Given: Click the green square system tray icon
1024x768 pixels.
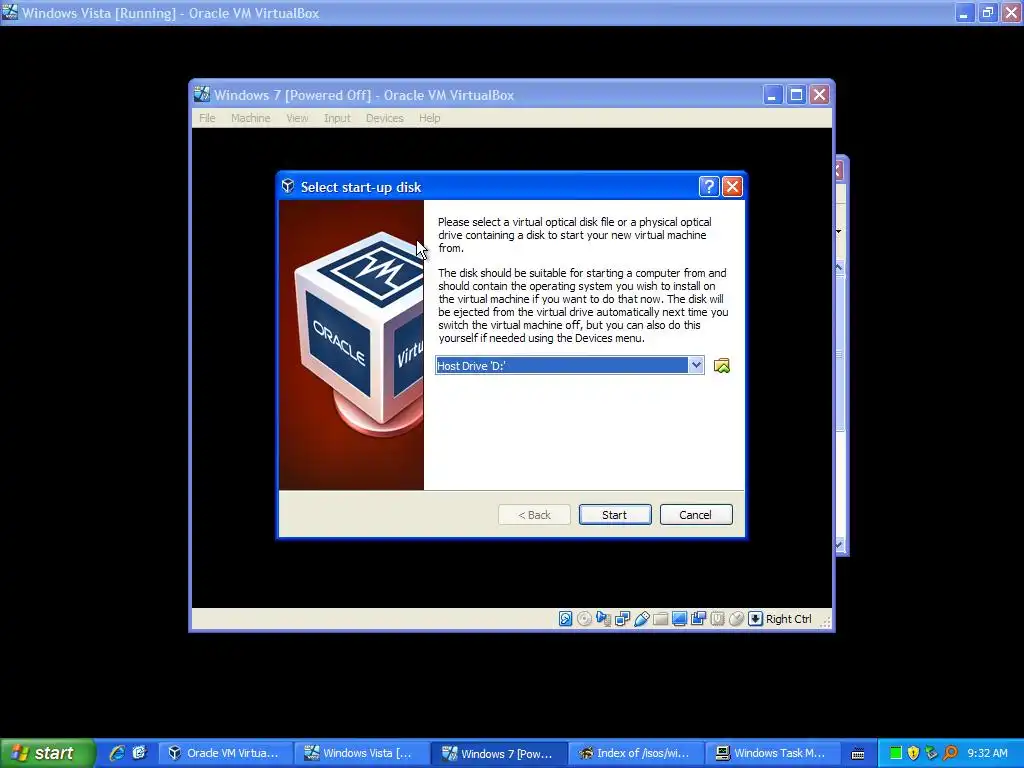Looking at the screenshot, I should pyautogui.click(x=896, y=753).
